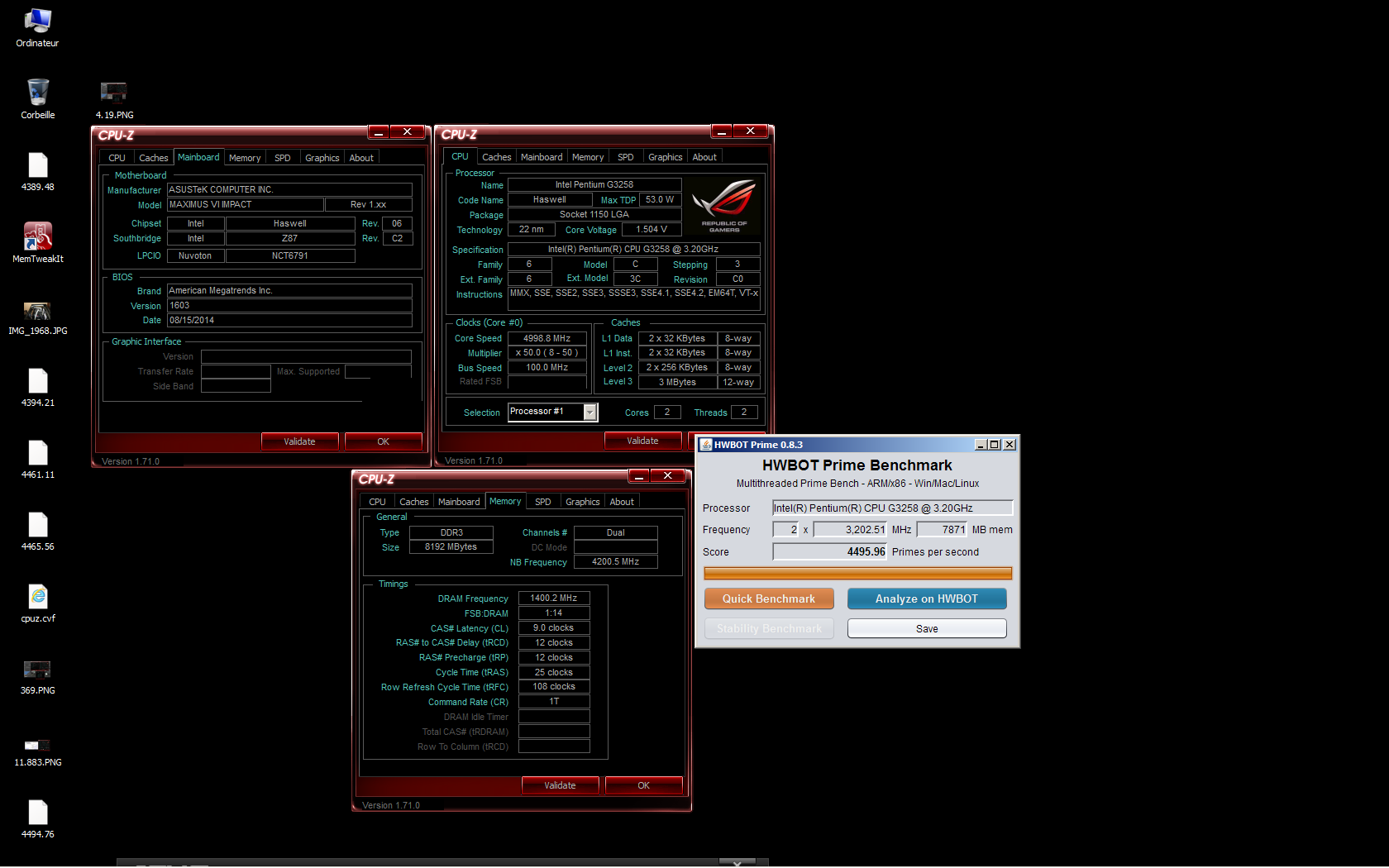
Task: Click Validate in the Memory window
Action: tap(561, 785)
